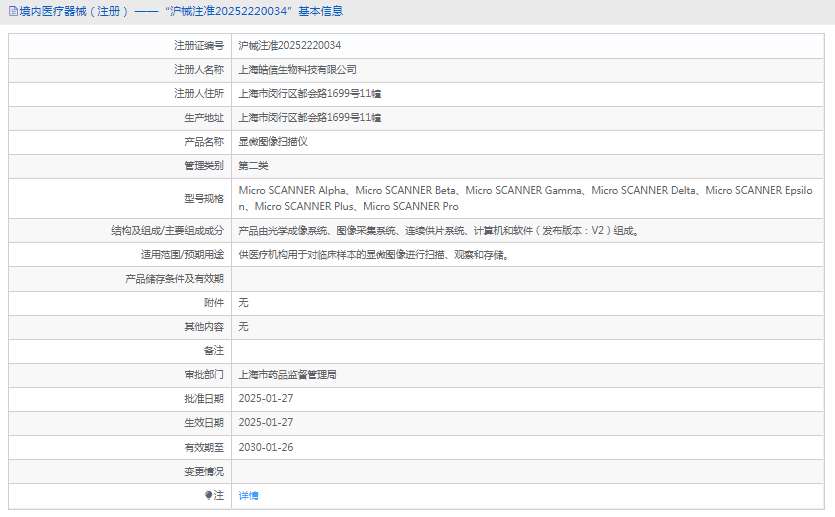Click the 产品名称 label
This screenshot has height=517, width=835.
[204, 142]
